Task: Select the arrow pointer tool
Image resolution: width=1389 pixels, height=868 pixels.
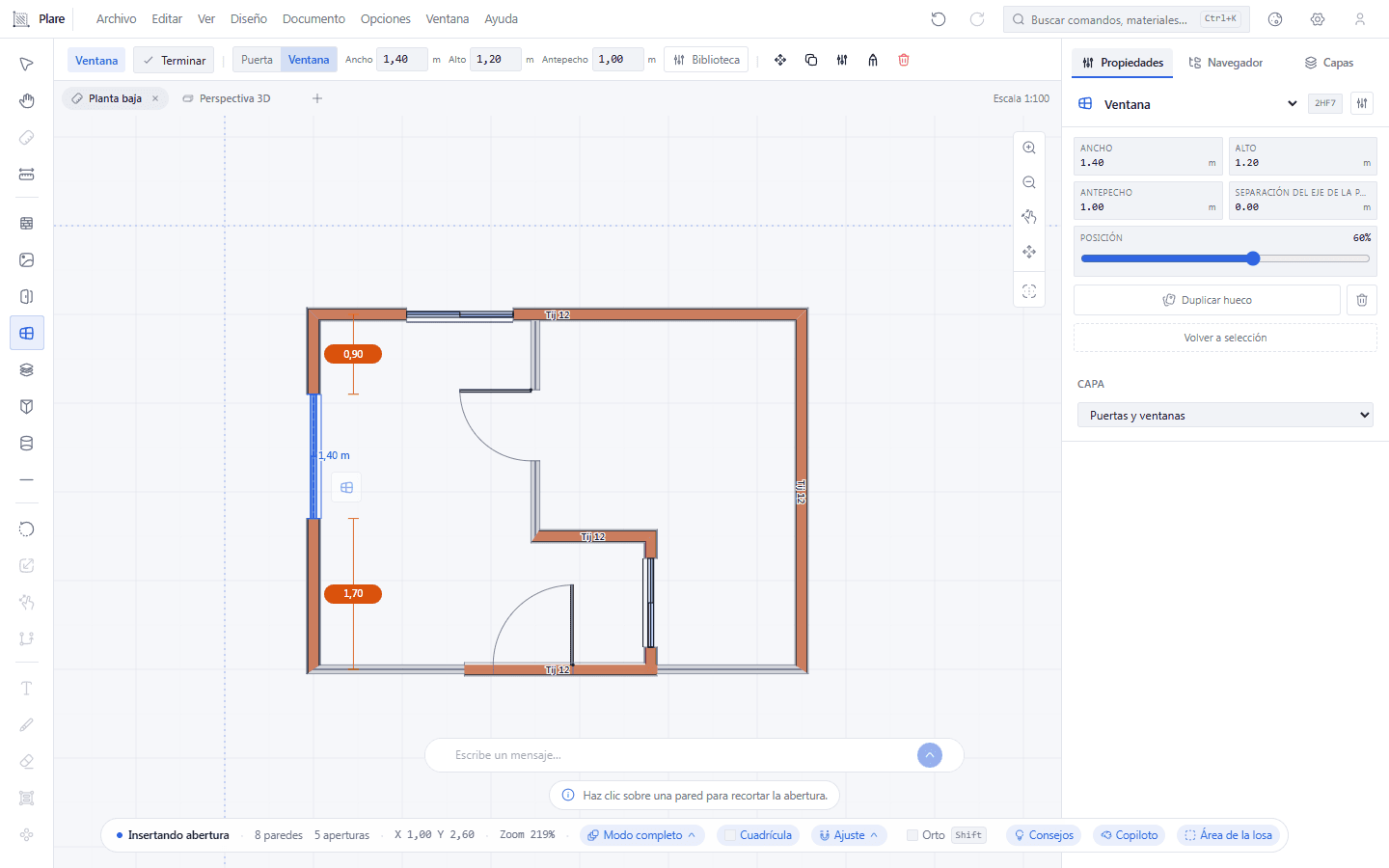Action: pos(27,65)
